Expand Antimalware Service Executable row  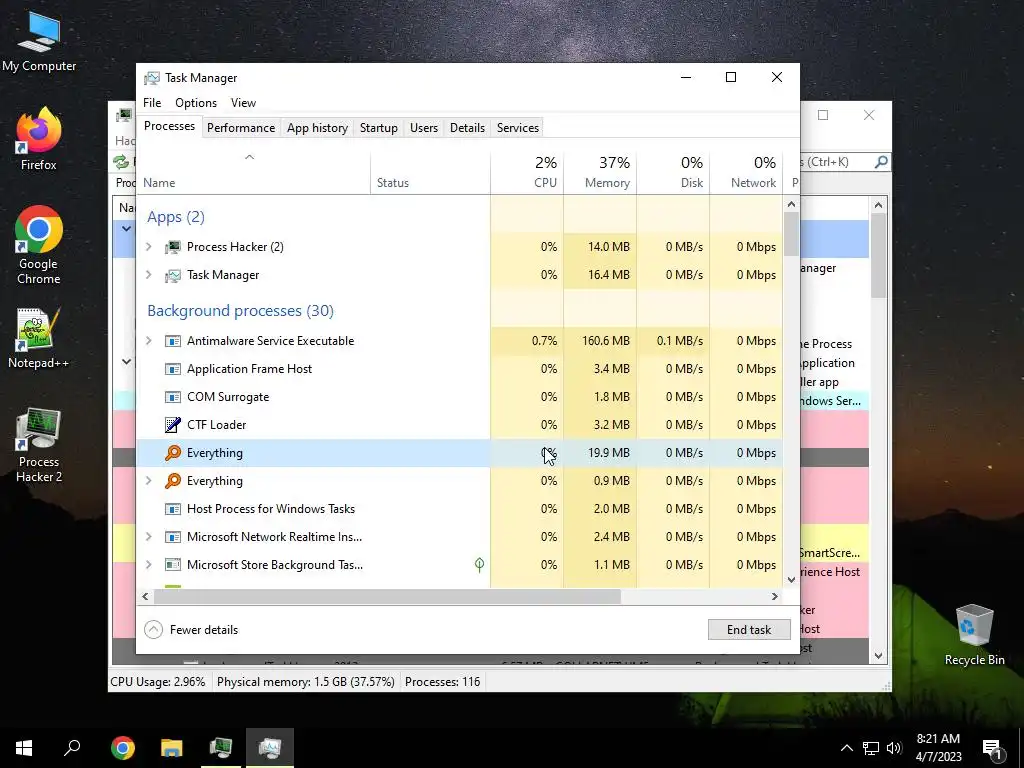pos(148,341)
